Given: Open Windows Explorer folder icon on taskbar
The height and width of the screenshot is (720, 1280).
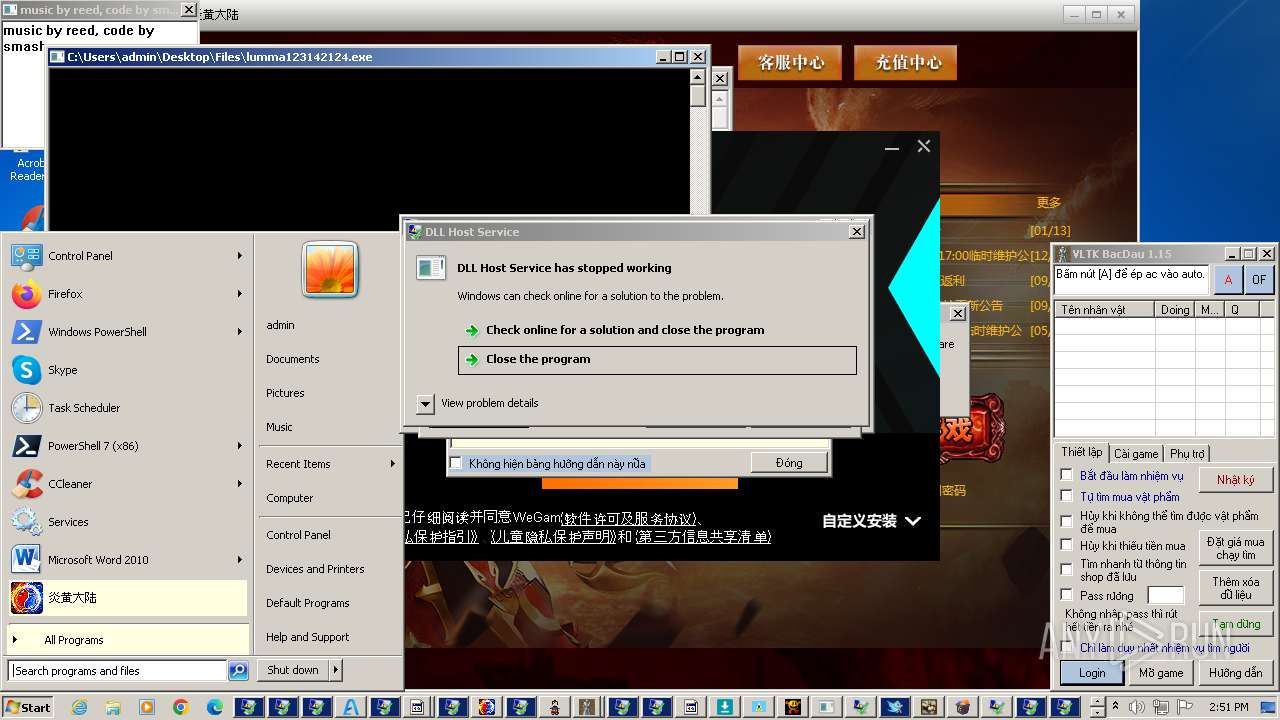Looking at the screenshot, I should [113, 707].
